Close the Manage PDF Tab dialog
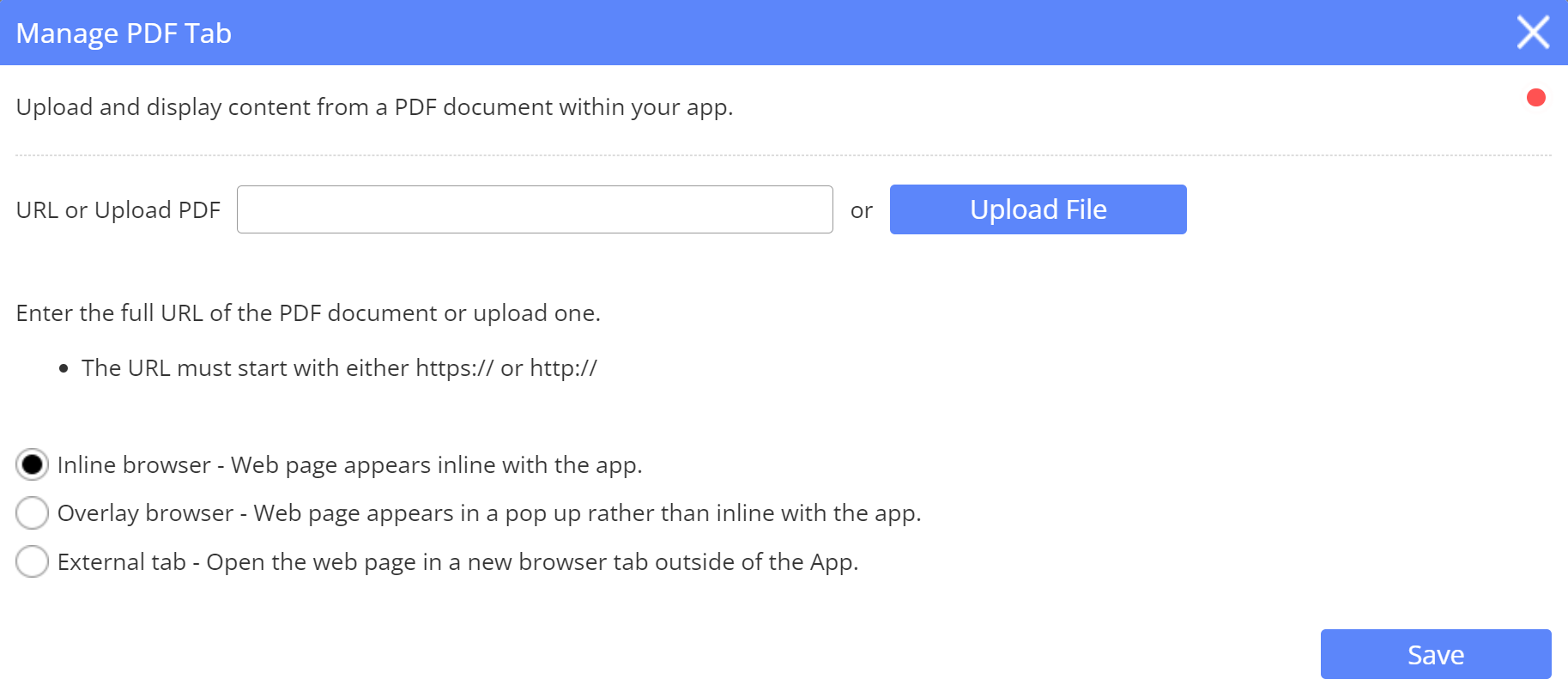The image size is (1568, 691). [1533, 33]
